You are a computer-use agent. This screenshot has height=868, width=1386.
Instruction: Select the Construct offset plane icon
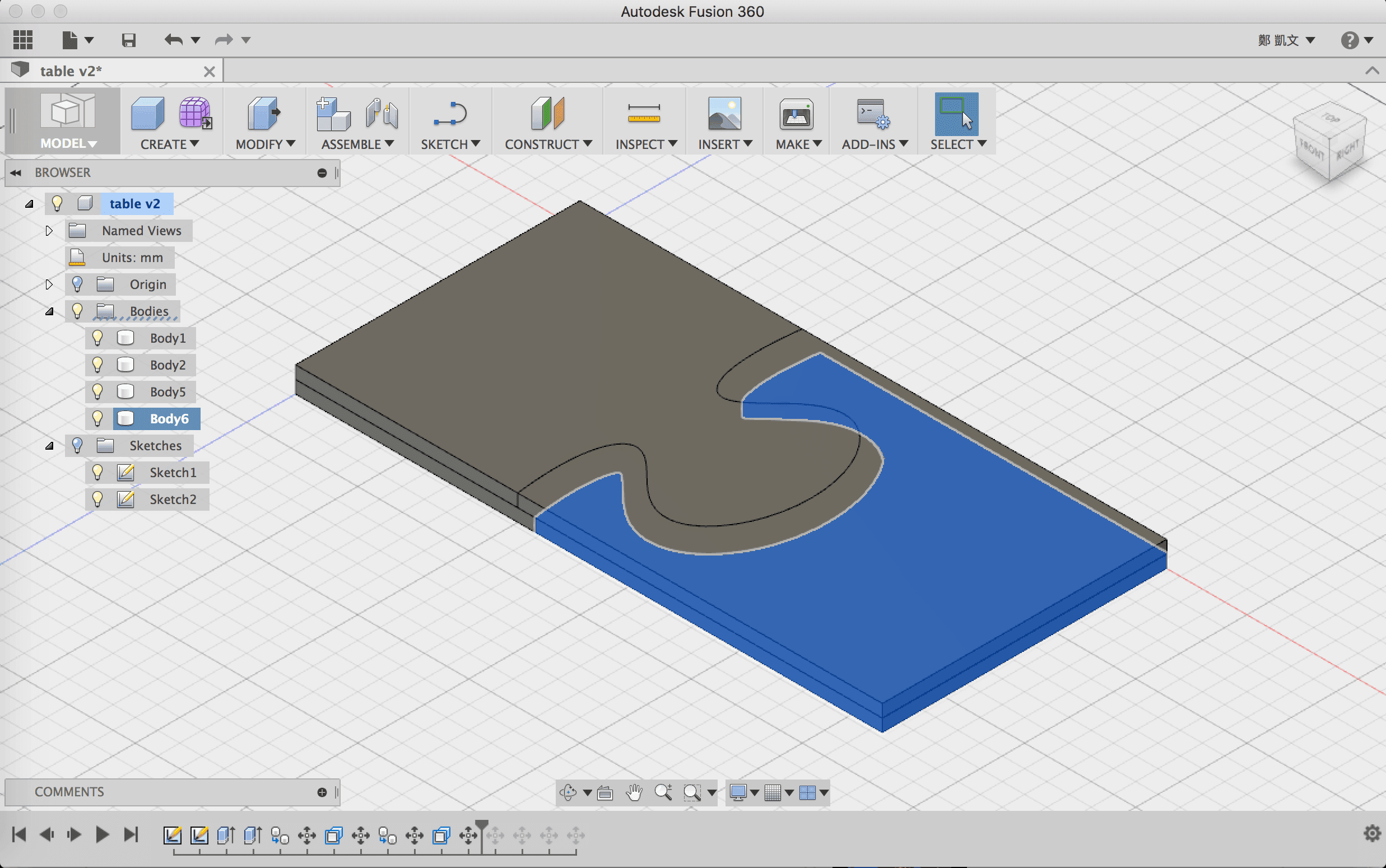tap(548, 113)
